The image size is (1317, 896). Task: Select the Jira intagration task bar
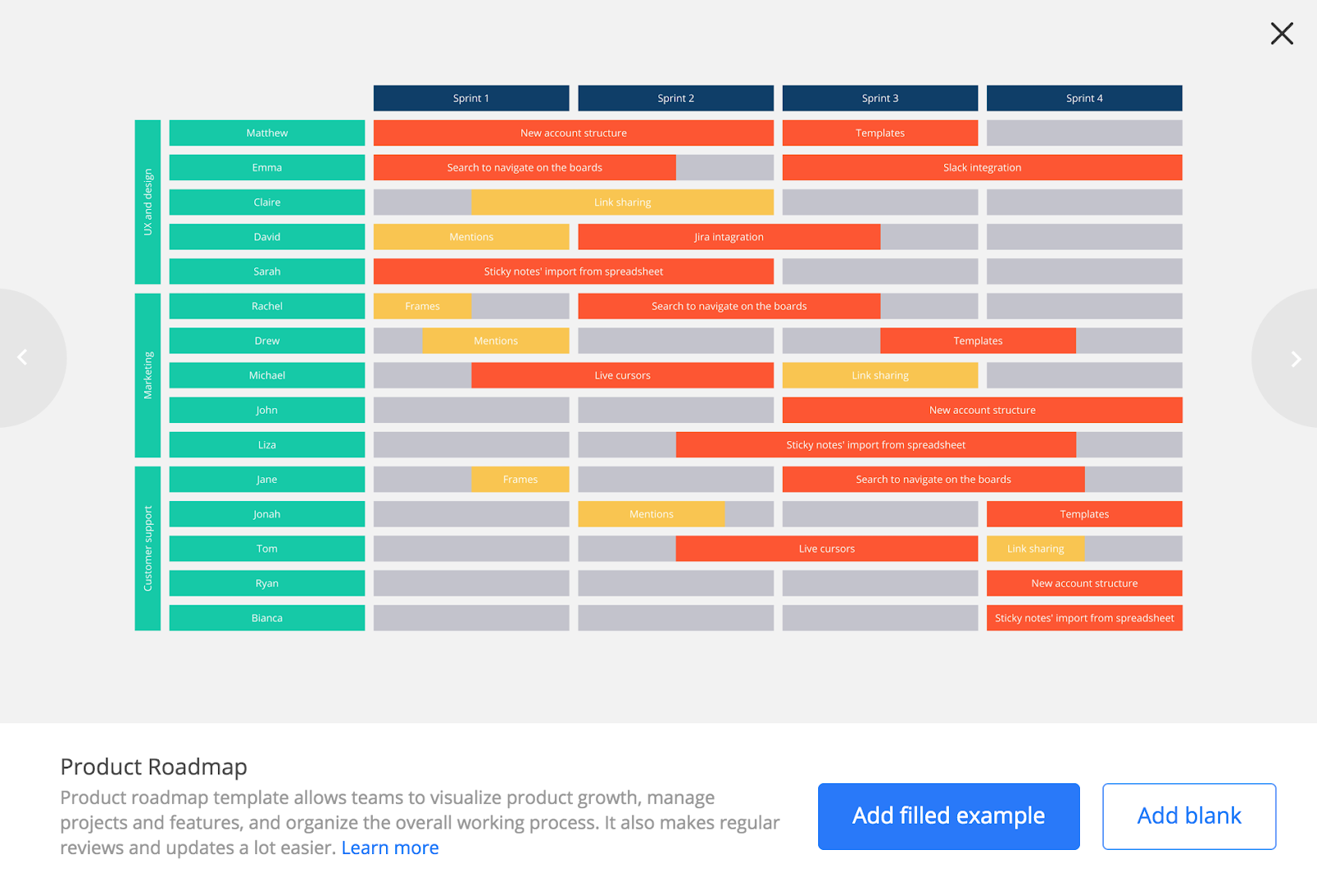[728, 236]
